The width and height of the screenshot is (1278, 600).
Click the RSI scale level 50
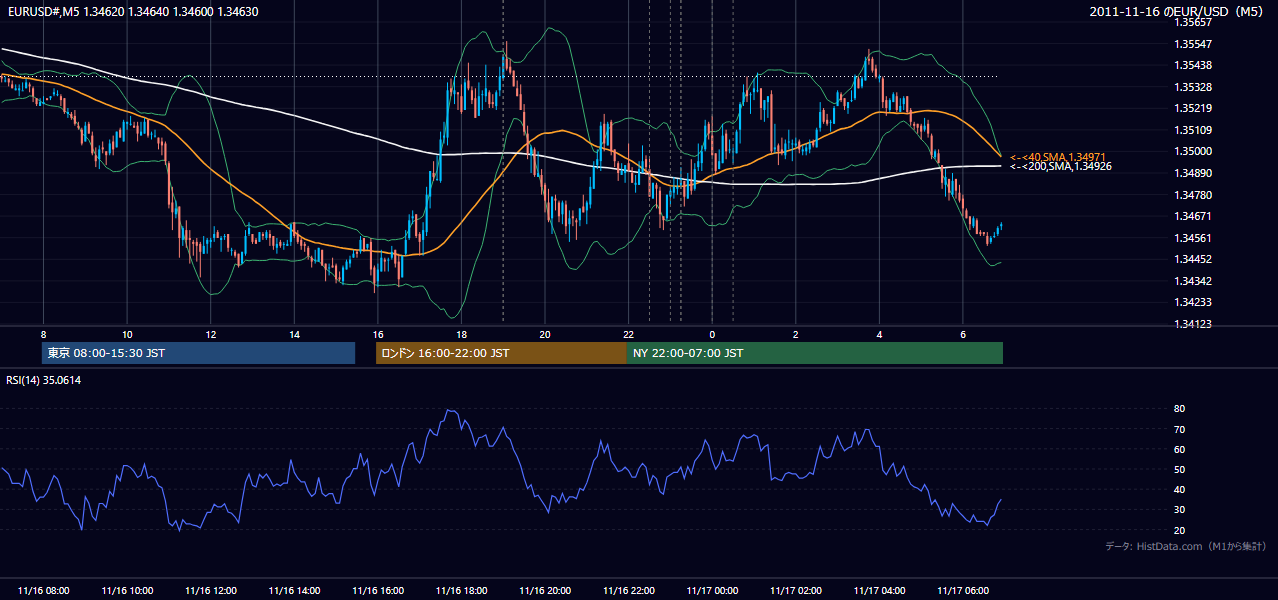(1179, 470)
